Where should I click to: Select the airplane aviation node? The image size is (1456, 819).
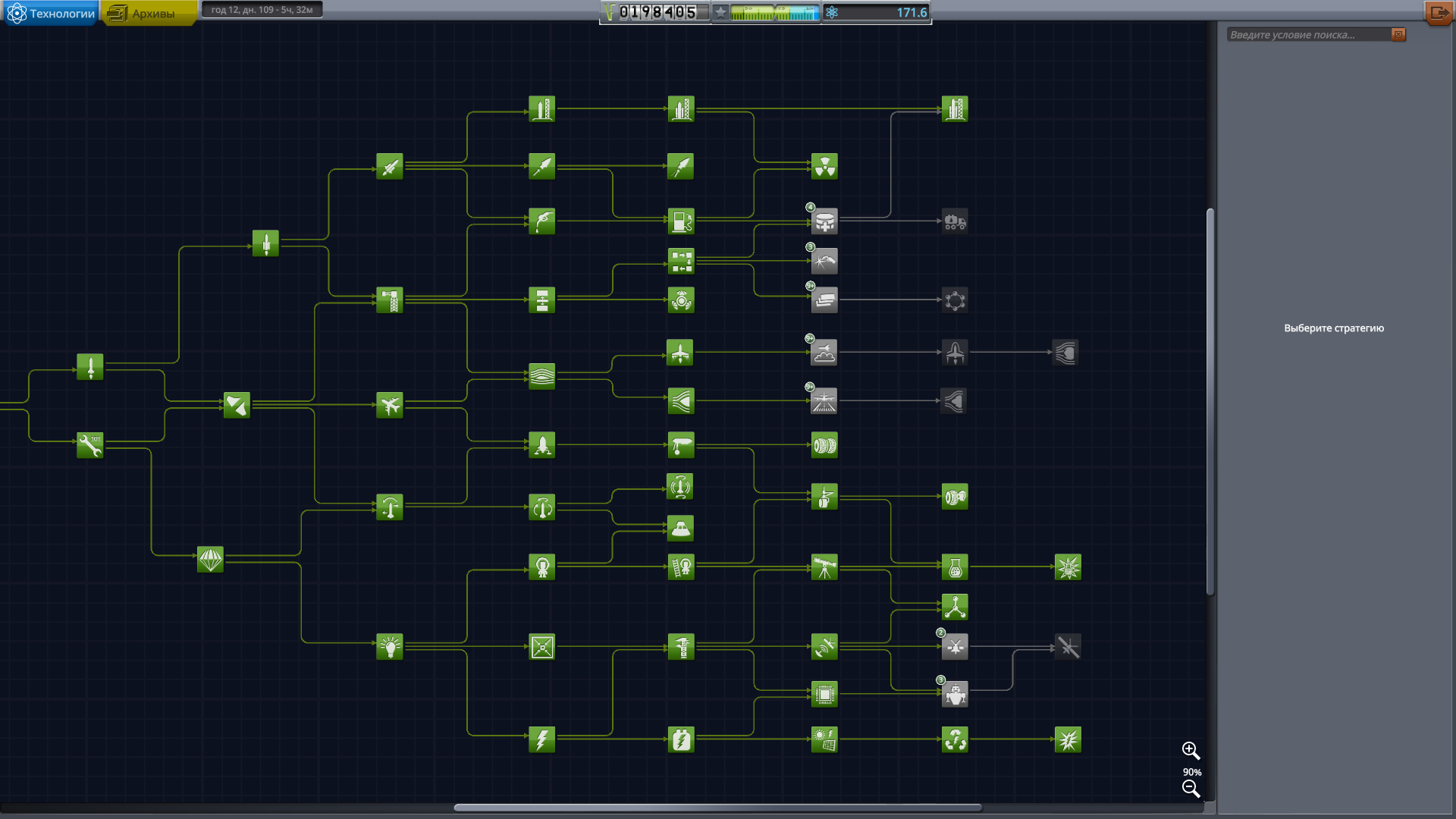pyautogui.click(x=390, y=405)
